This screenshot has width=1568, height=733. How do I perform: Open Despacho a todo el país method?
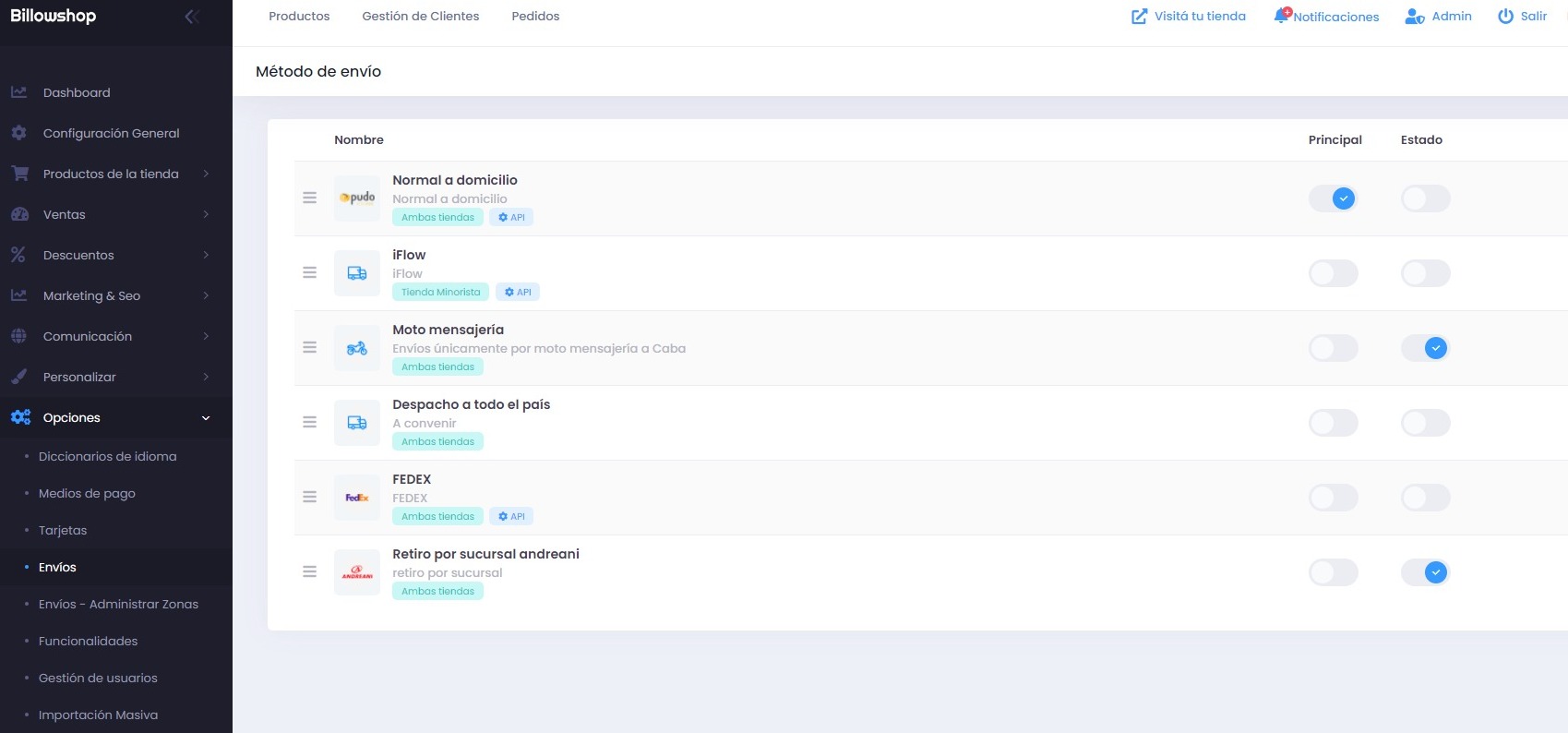click(471, 404)
